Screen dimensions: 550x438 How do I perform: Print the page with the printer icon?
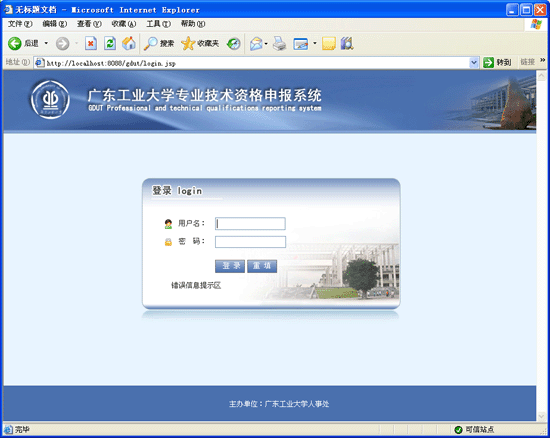tap(280, 43)
